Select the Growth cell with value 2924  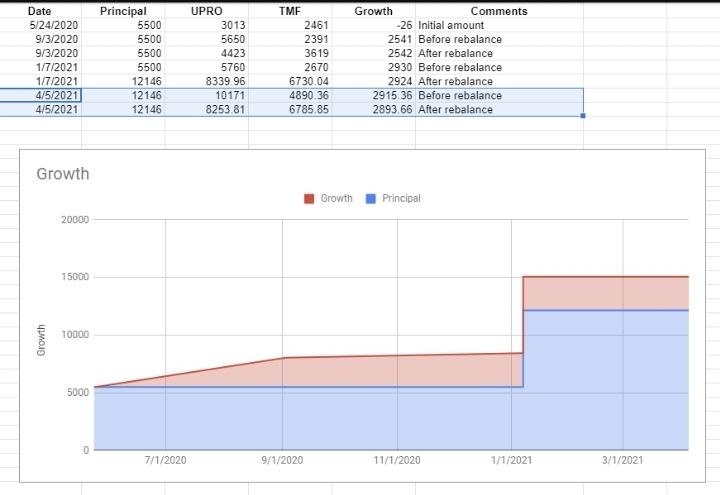pyautogui.click(x=373, y=81)
